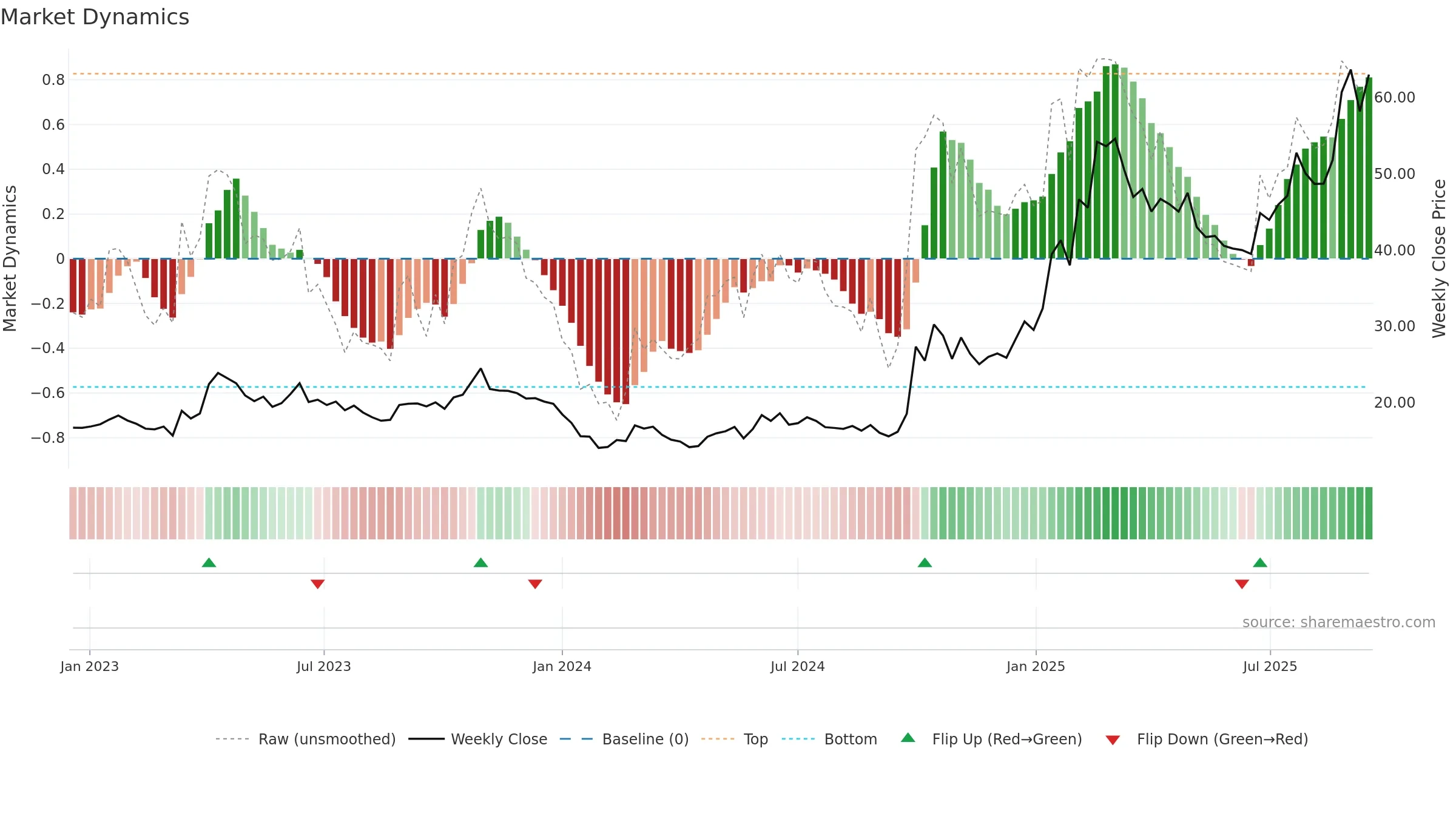Click the 30.00 price axis tick
The height and width of the screenshot is (819, 1456).
(x=1394, y=326)
